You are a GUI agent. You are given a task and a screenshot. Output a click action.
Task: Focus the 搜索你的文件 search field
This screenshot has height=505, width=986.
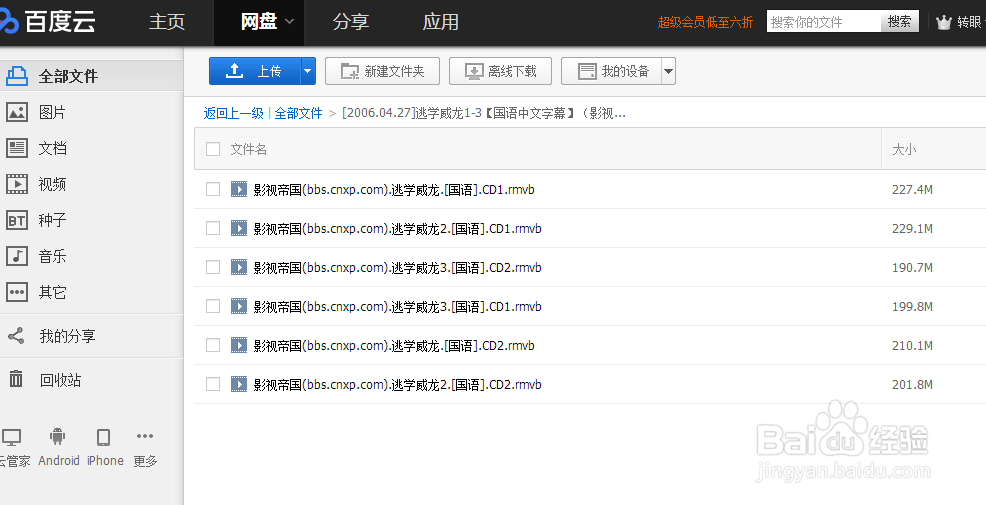coord(824,21)
